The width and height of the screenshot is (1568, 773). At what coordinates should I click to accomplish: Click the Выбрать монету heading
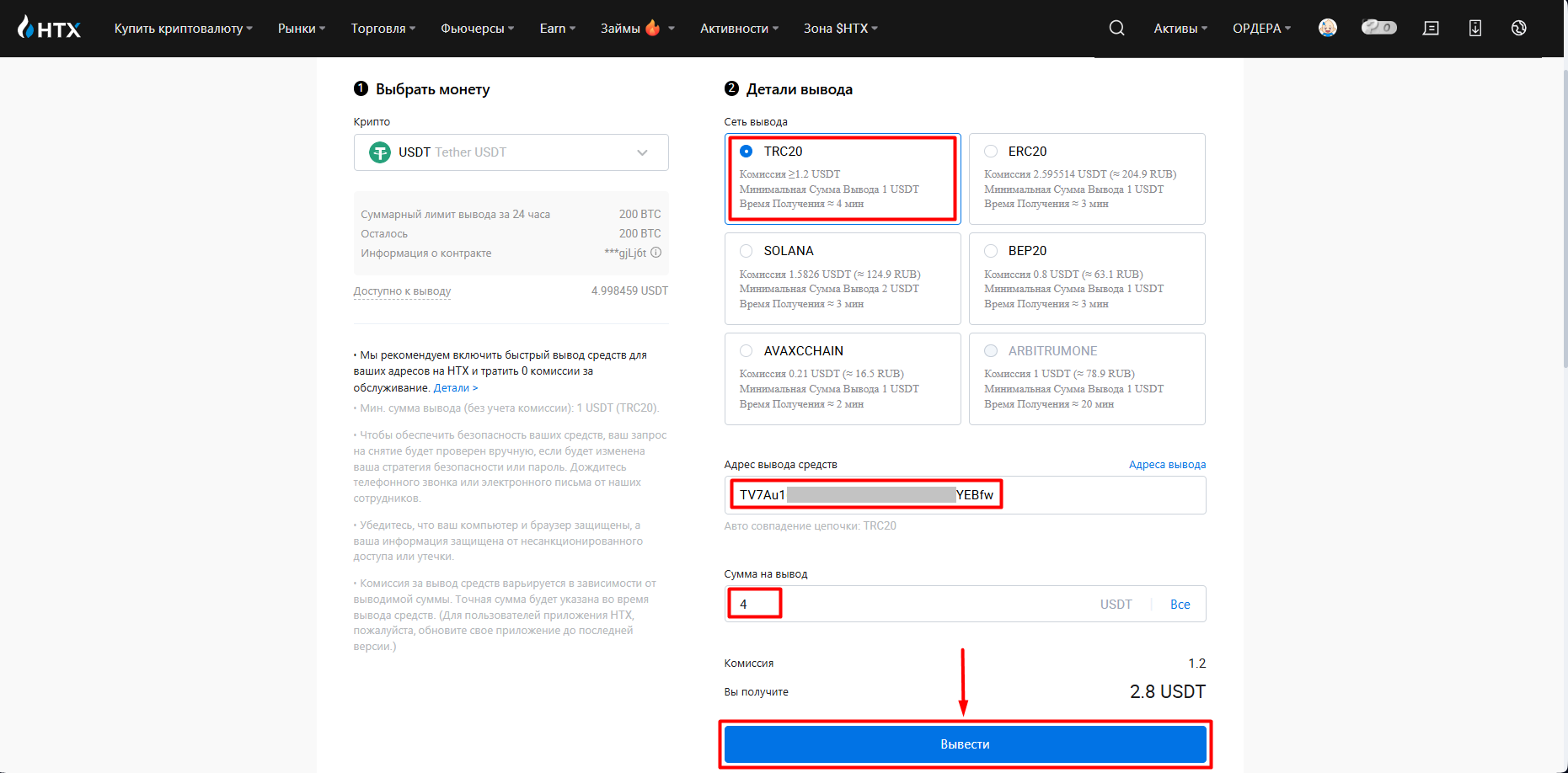tap(432, 89)
